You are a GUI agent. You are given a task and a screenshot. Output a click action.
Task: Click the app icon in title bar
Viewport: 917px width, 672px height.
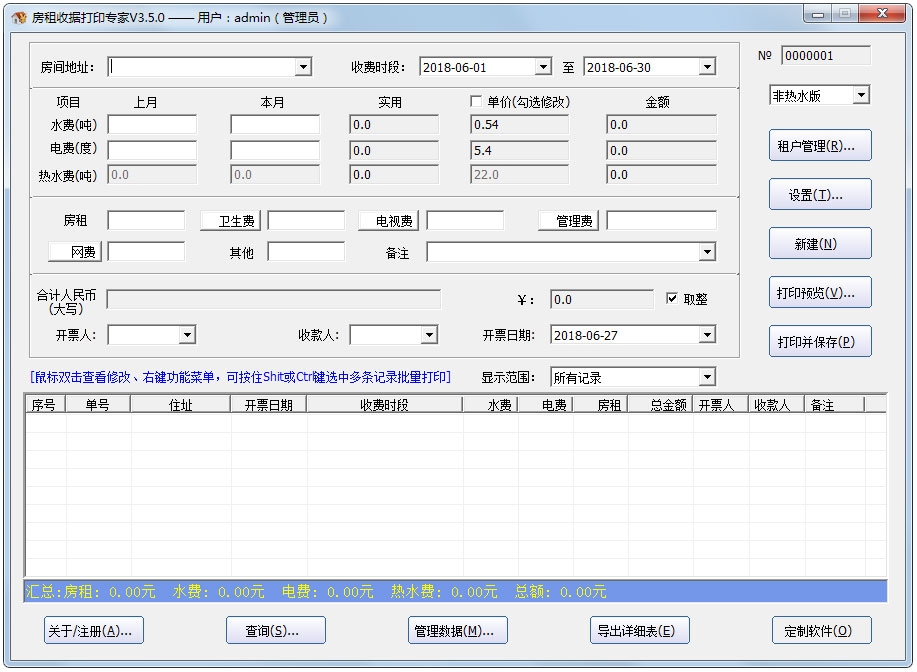pyautogui.click(x=19, y=18)
